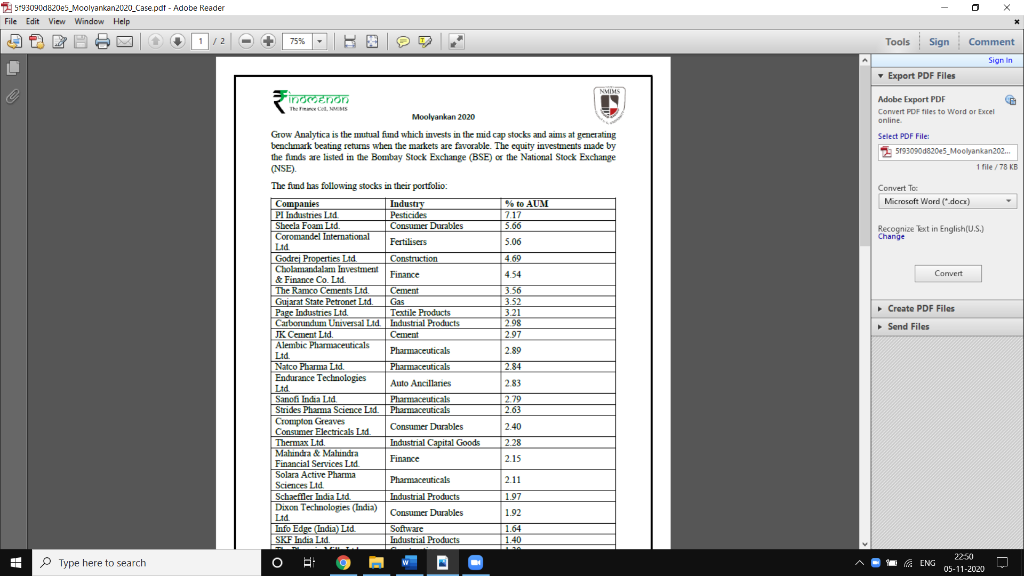This screenshot has height=576, width=1024.
Task: Zoom in on the document
Action: click(266, 41)
